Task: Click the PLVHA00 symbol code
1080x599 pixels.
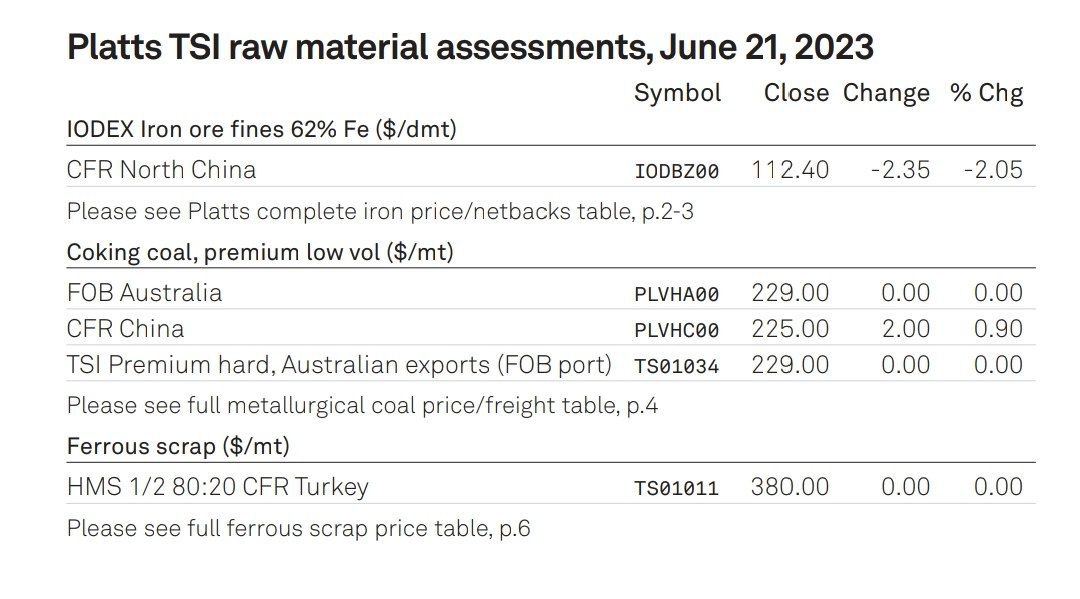Action: (x=677, y=294)
